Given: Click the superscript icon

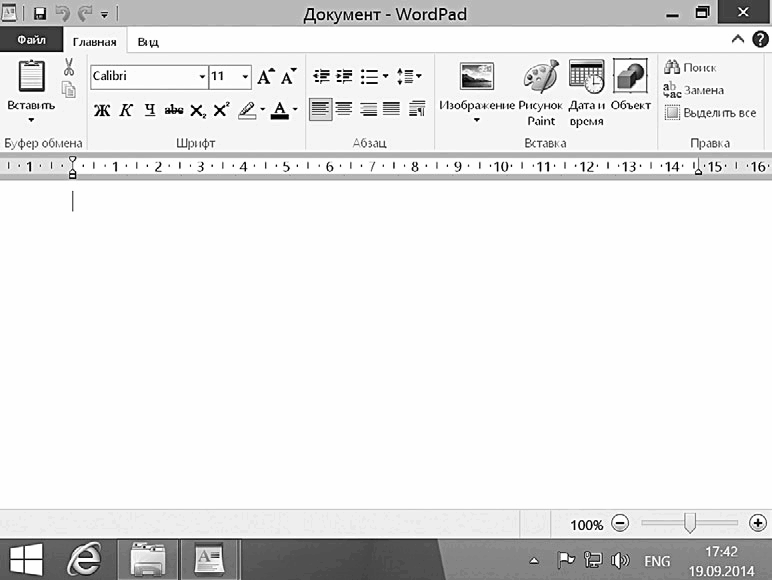Looking at the screenshot, I should coord(222,110).
